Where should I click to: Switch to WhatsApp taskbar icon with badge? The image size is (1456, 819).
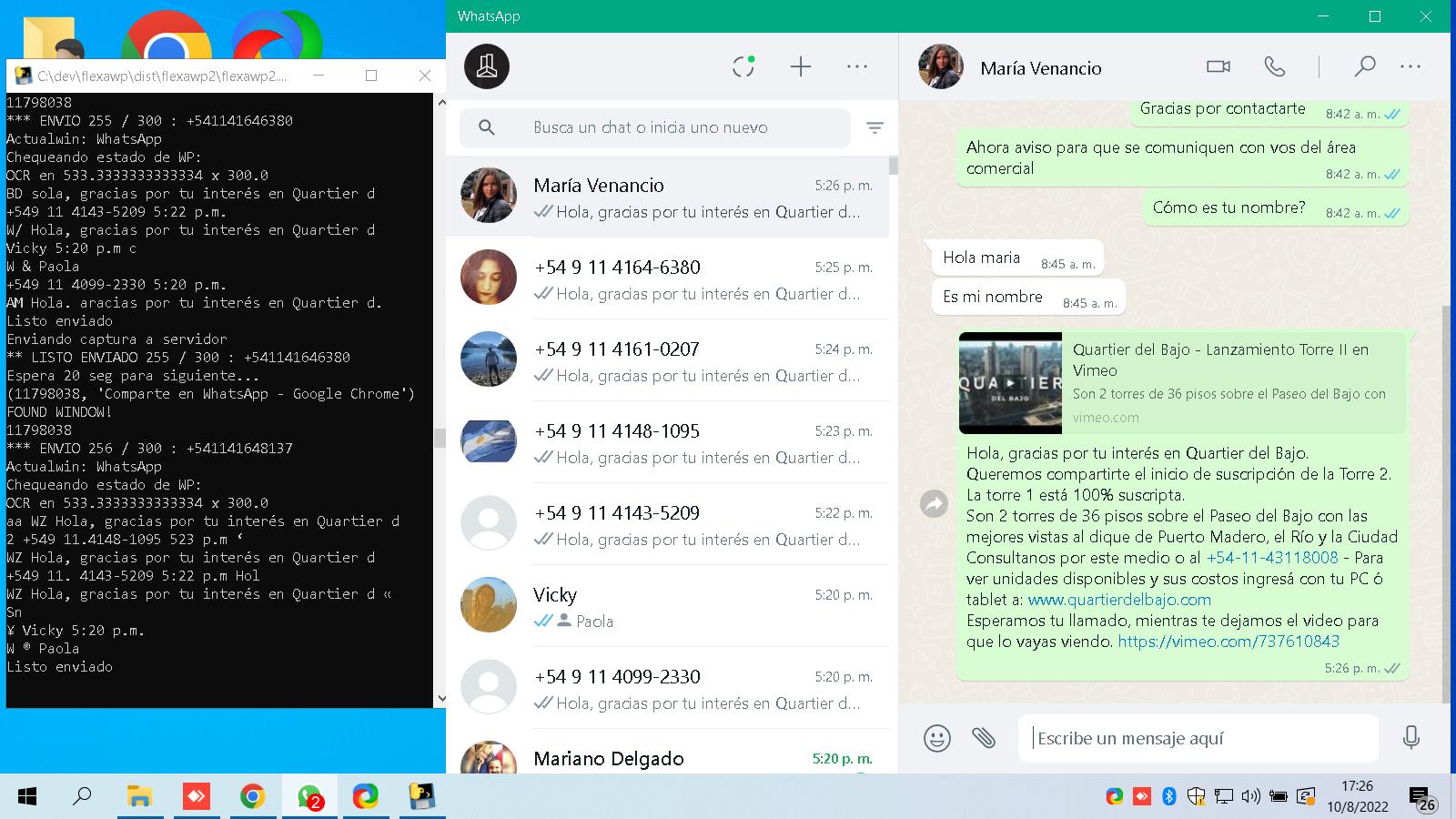click(309, 797)
